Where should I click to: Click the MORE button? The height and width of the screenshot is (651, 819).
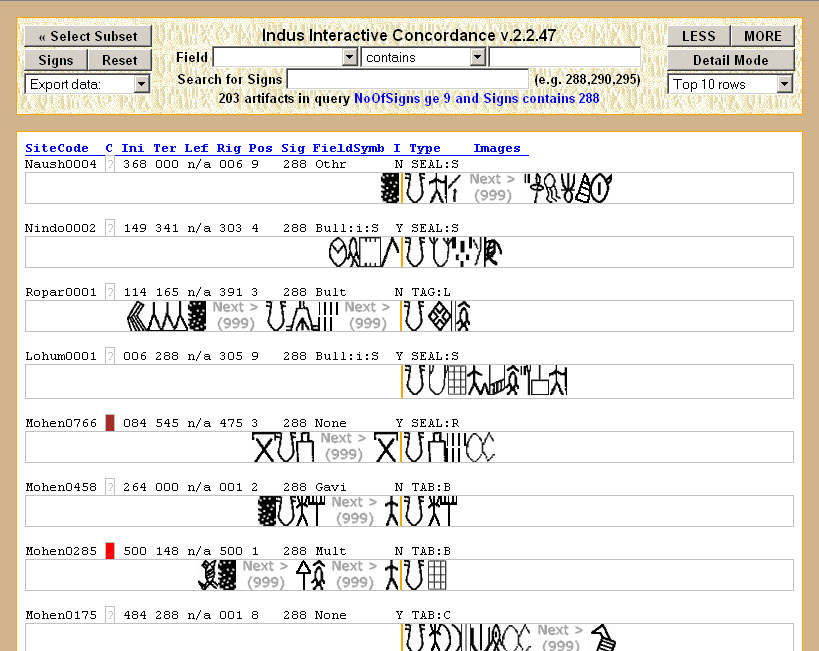point(763,36)
